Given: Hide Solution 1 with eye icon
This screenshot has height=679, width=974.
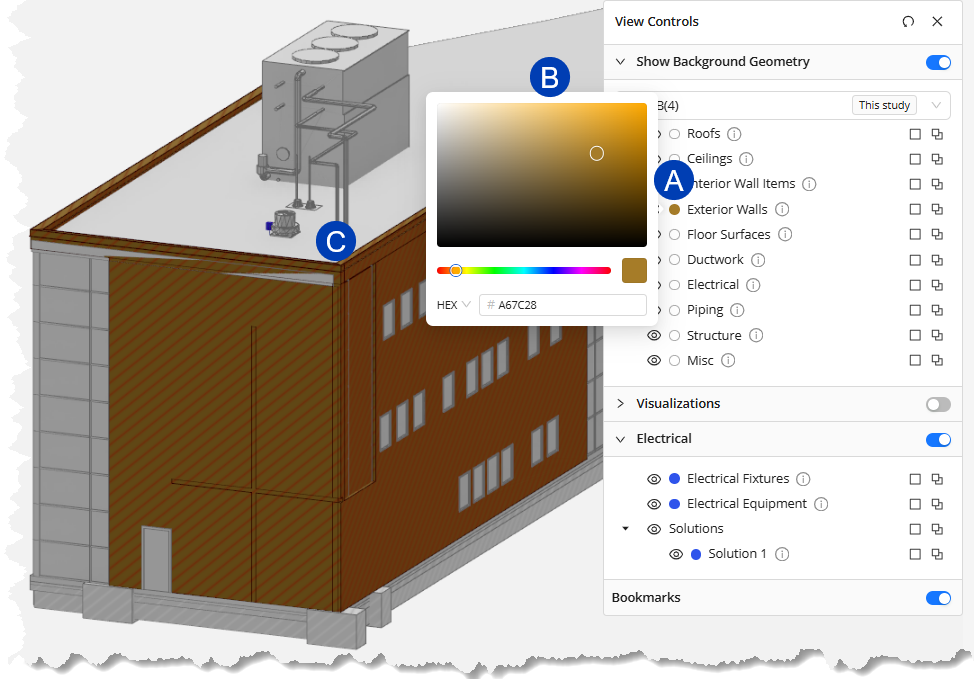Looking at the screenshot, I should [676, 554].
